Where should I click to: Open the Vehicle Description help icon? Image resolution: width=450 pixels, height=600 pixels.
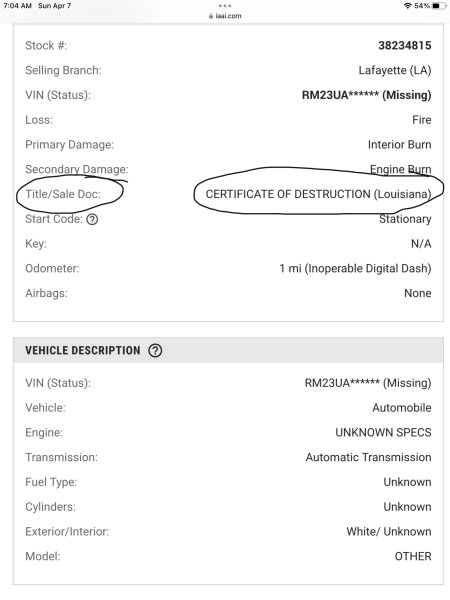tap(155, 351)
